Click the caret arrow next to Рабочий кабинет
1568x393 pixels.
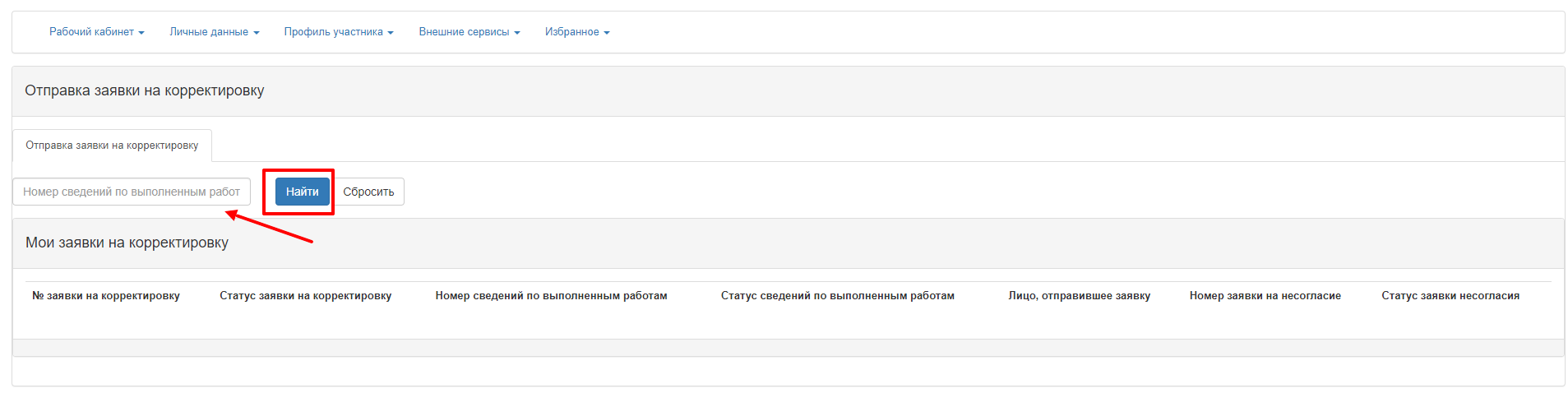[x=141, y=33]
